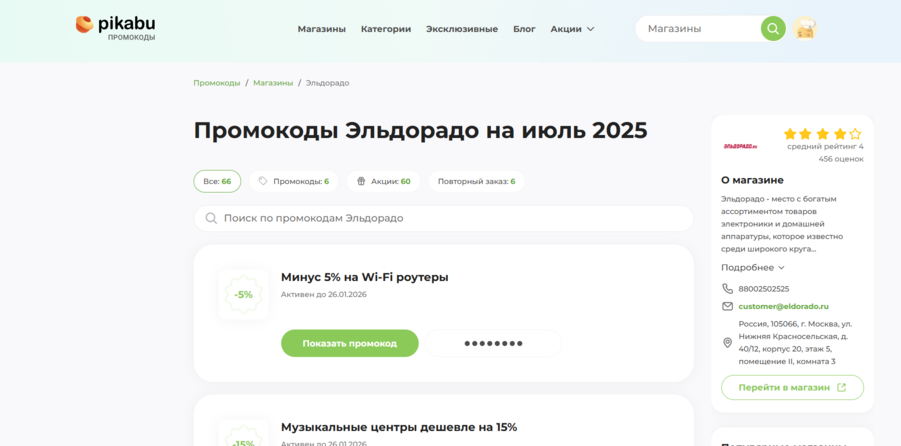Screen dimensions: 901x446
Task: Click the tag icon in Промокоды filter
Action: coord(263,181)
